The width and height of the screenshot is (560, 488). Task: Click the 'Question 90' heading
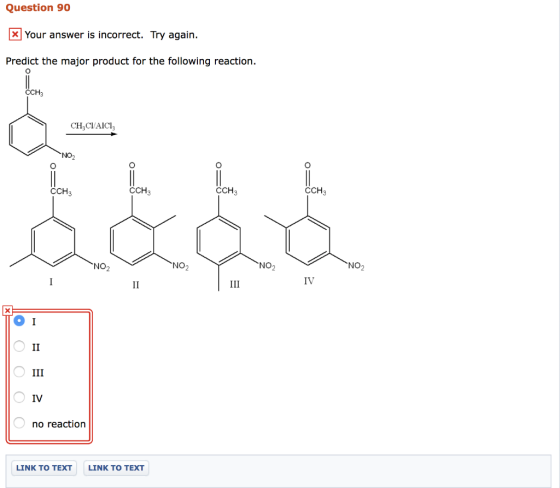pos(38,8)
